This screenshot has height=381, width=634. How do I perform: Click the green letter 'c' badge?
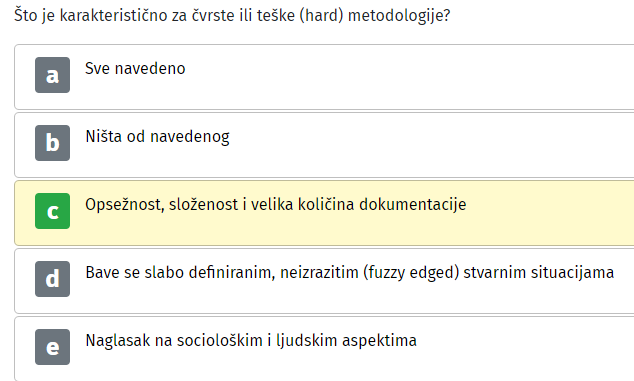tap(53, 211)
